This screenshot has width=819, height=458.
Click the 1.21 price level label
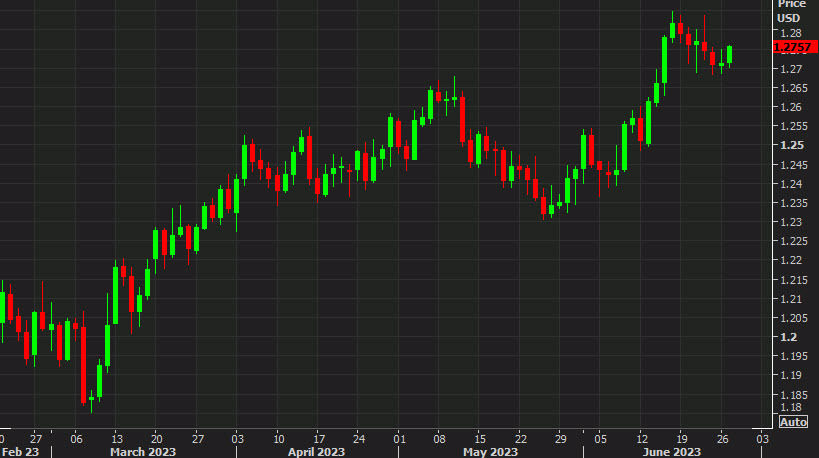coord(791,299)
